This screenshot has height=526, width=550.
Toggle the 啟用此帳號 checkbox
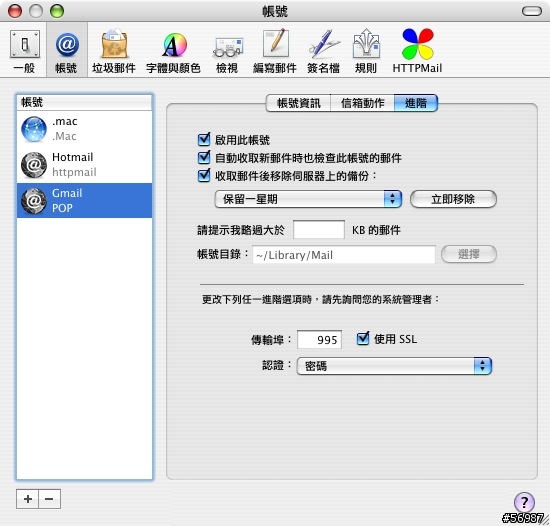coord(204,140)
